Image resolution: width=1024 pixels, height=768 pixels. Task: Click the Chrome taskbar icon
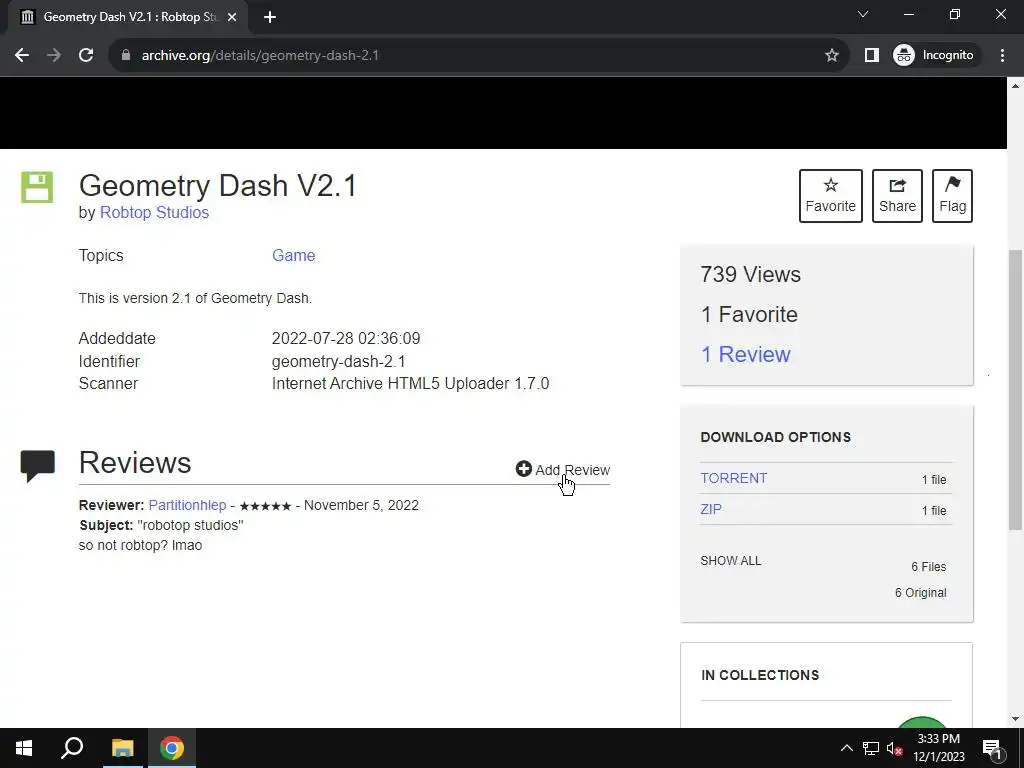(172, 748)
